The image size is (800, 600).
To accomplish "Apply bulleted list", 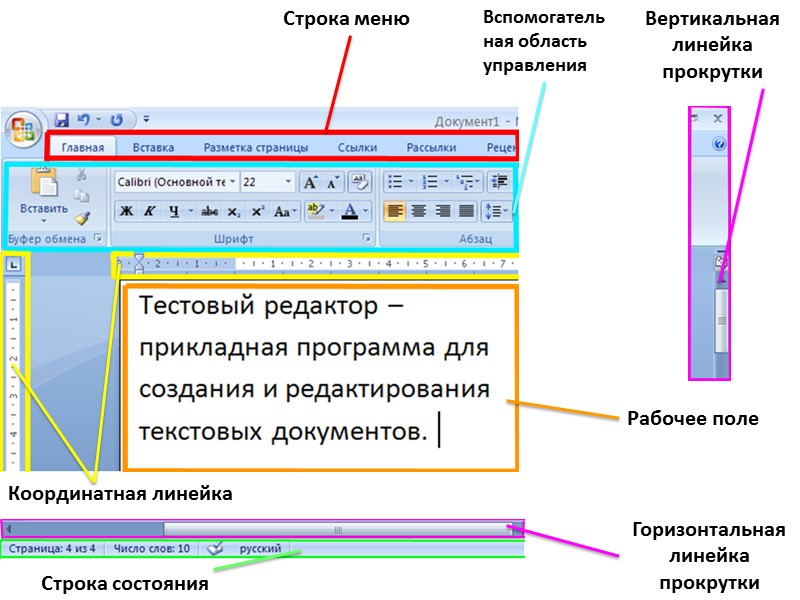I will coord(395,182).
